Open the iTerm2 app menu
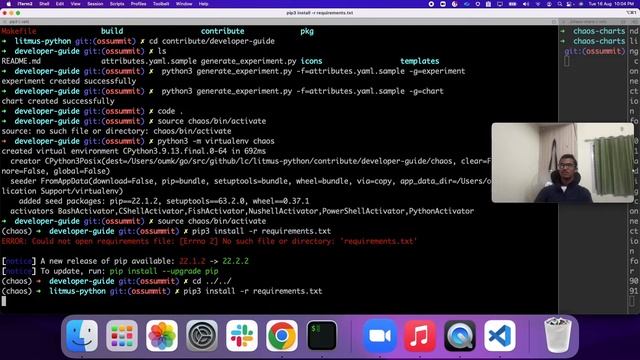The height and width of the screenshot is (360, 640). pos(25,4)
